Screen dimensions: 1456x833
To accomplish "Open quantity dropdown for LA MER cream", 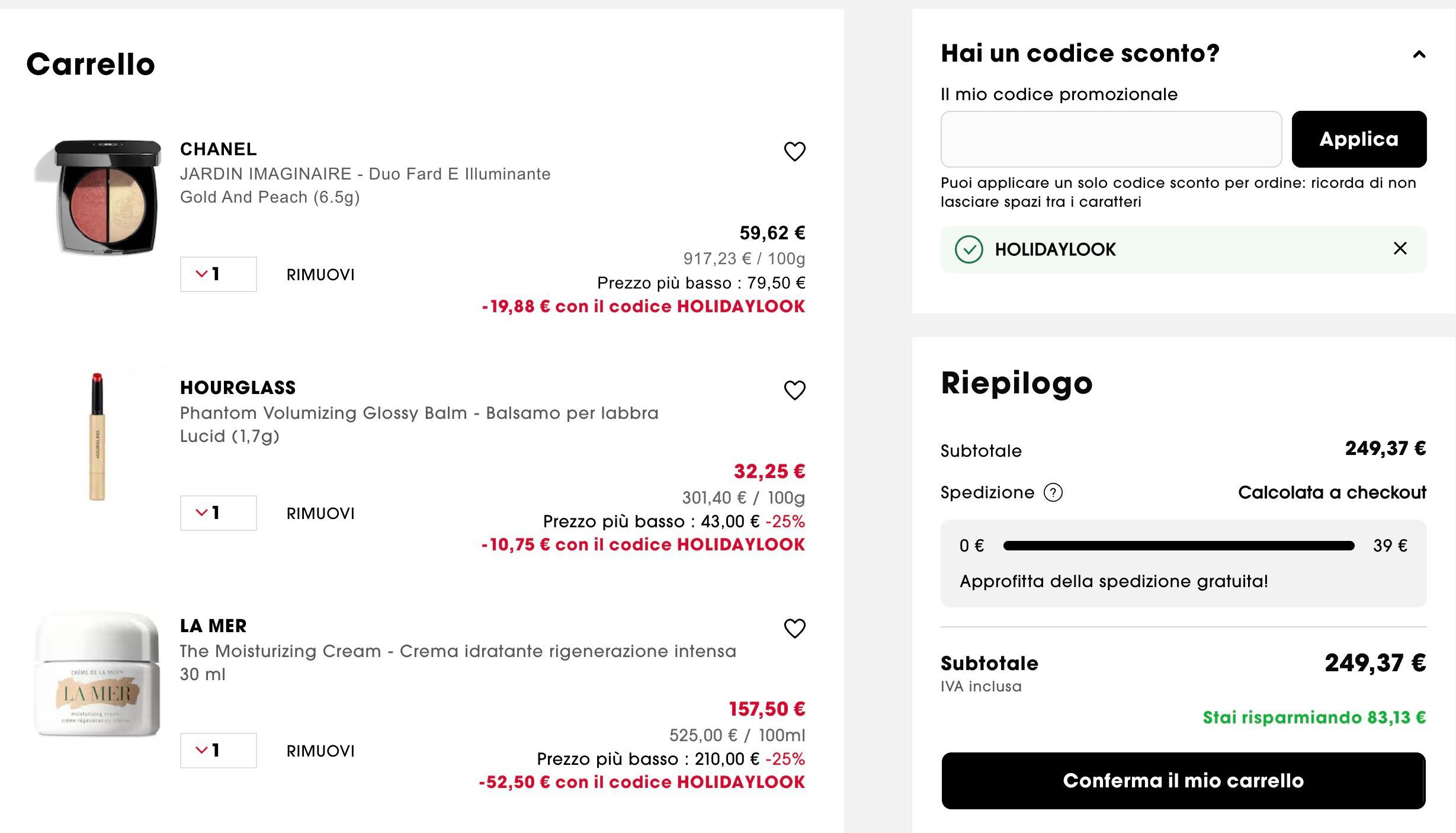I will pyautogui.click(x=218, y=751).
